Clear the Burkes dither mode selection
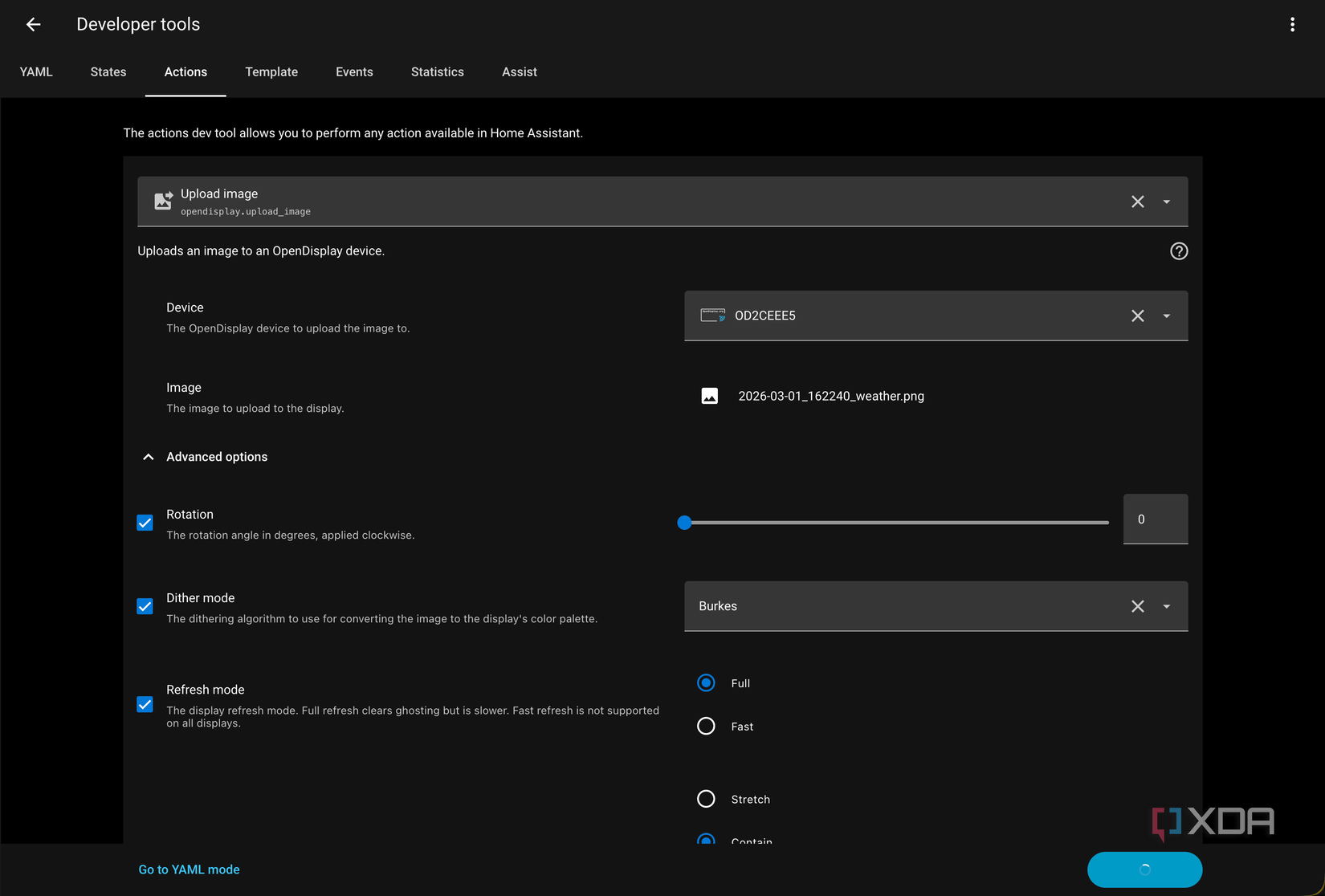The image size is (1325, 896). [x=1137, y=606]
